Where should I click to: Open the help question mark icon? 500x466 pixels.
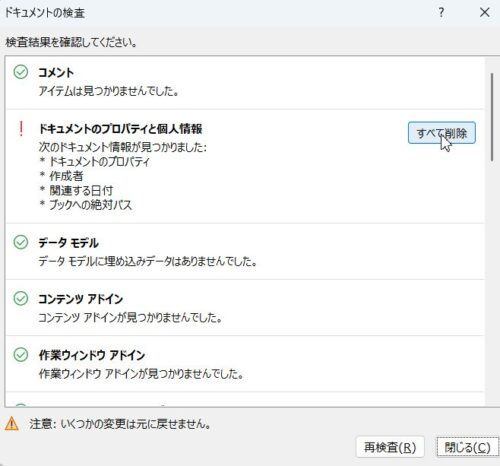[441, 13]
